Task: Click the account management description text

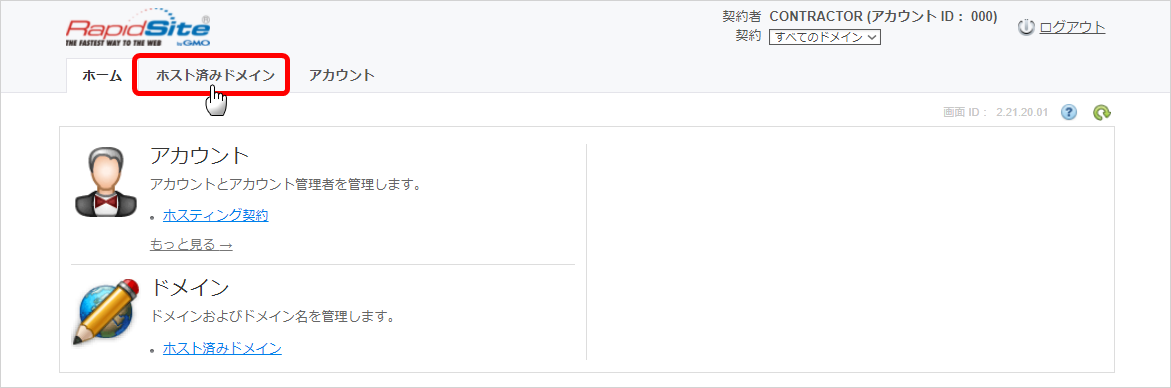Action: click(x=285, y=184)
